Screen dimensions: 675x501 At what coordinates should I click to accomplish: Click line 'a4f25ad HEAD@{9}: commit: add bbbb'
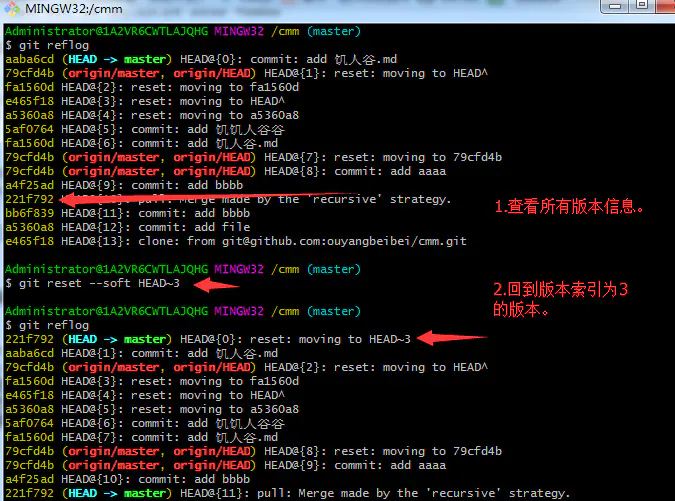click(x=124, y=185)
